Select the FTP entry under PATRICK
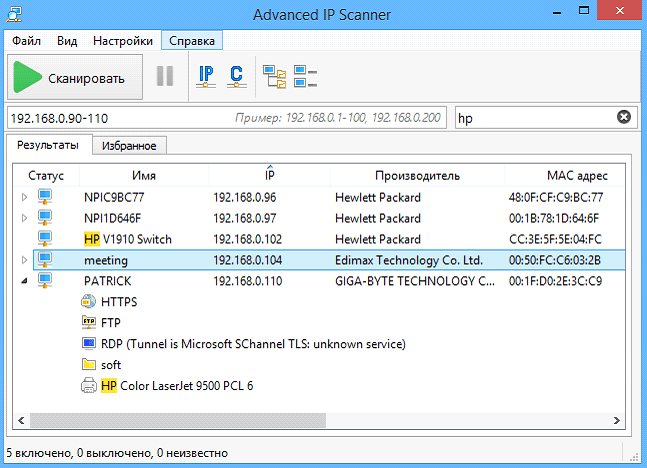The height and width of the screenshot is (468, 647). [x=111, y=323]
